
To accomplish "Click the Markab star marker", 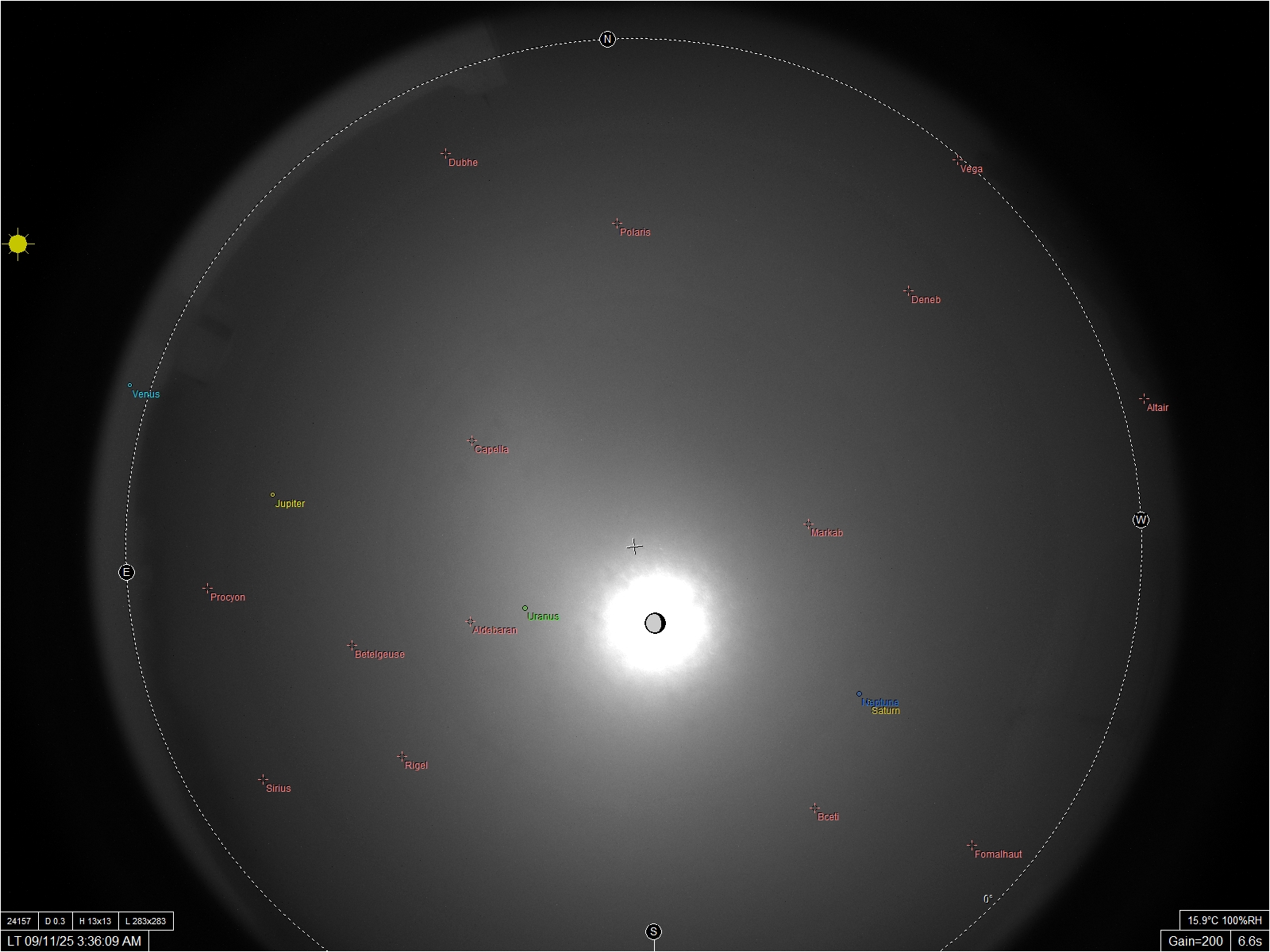I will (808, 524).
